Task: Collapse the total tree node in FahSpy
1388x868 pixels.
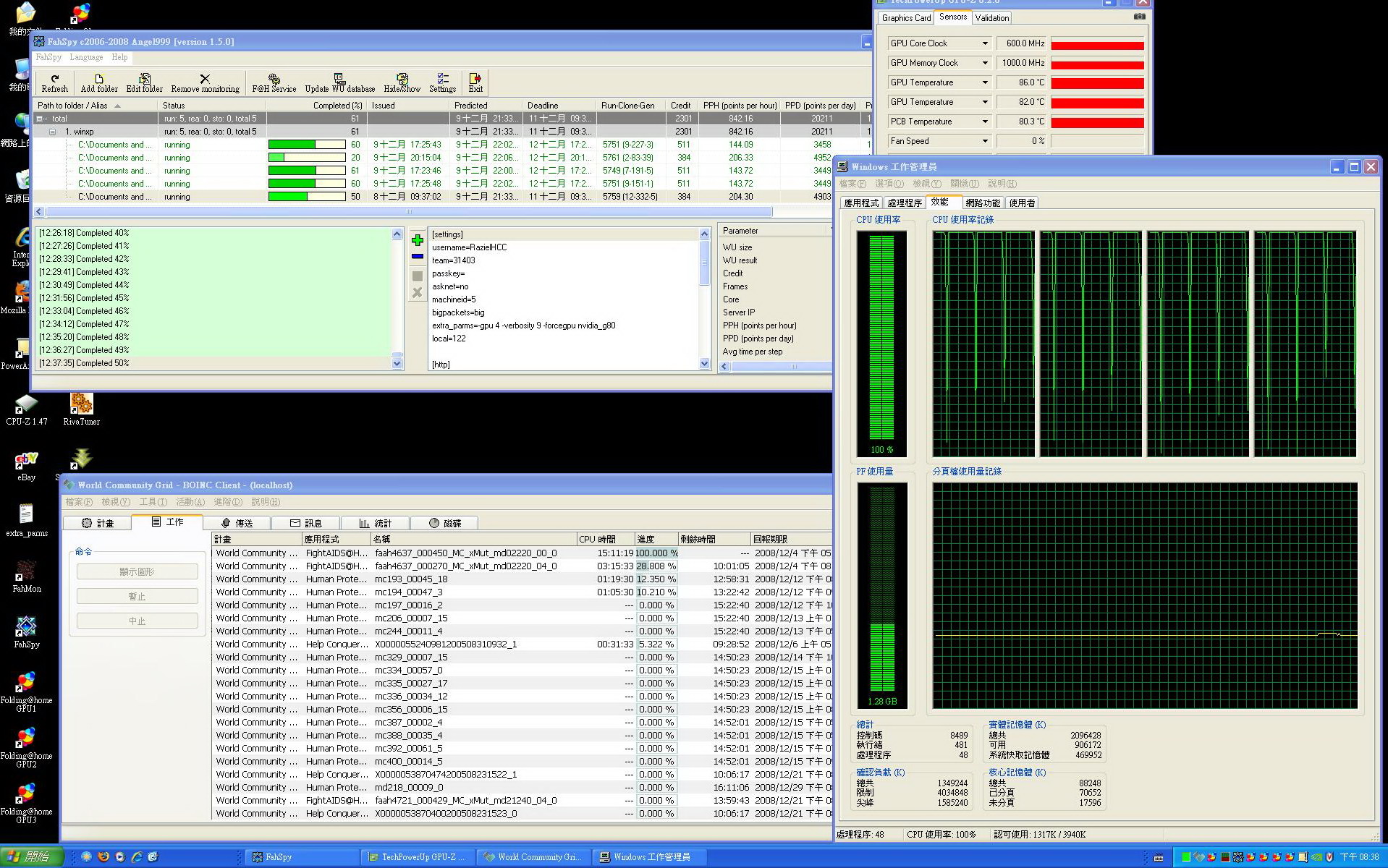Action: point(41,119)
